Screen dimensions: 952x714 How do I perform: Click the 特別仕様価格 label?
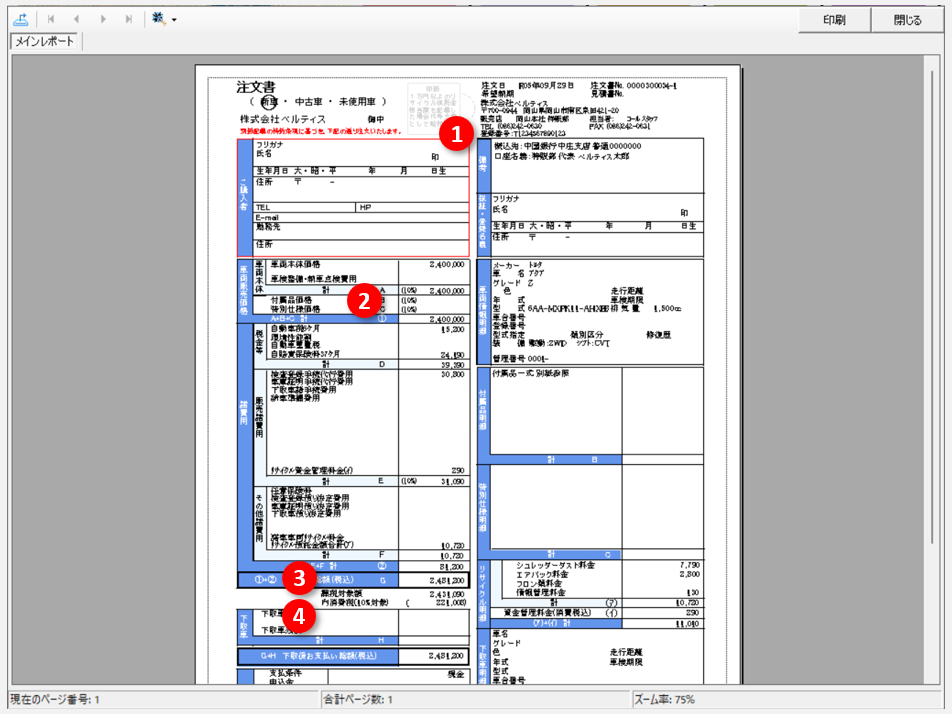[295, 309]
